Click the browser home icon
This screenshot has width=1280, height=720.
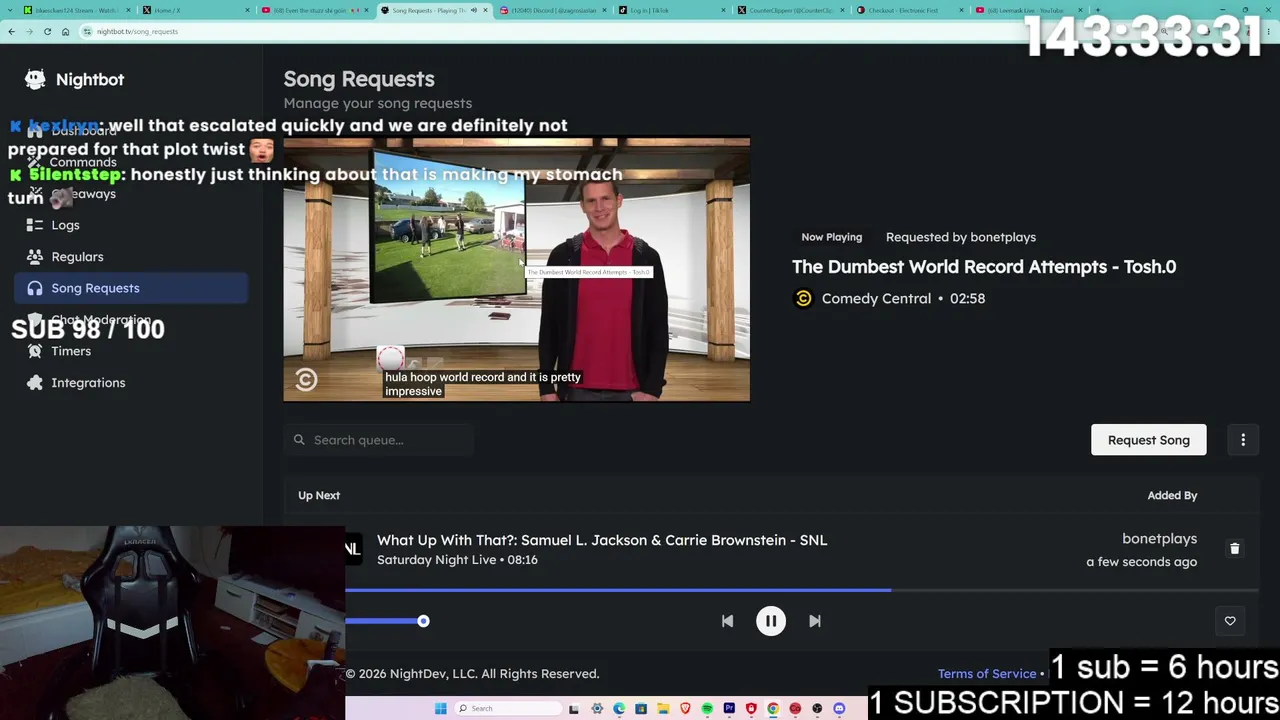pyautogui.click(x=65, y=31)
